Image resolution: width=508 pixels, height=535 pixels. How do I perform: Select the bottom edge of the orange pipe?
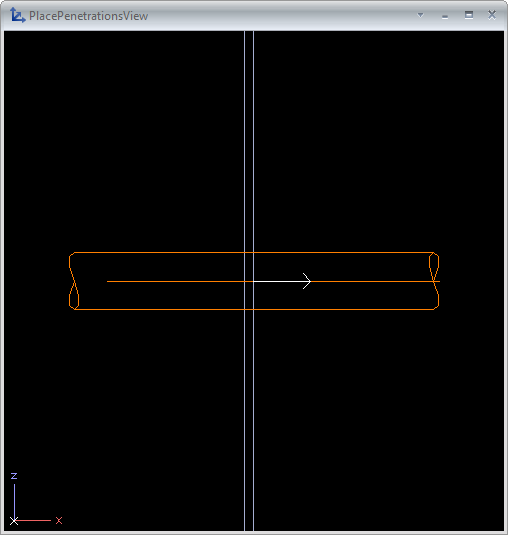pyautogui.click(x=254, y=309)
